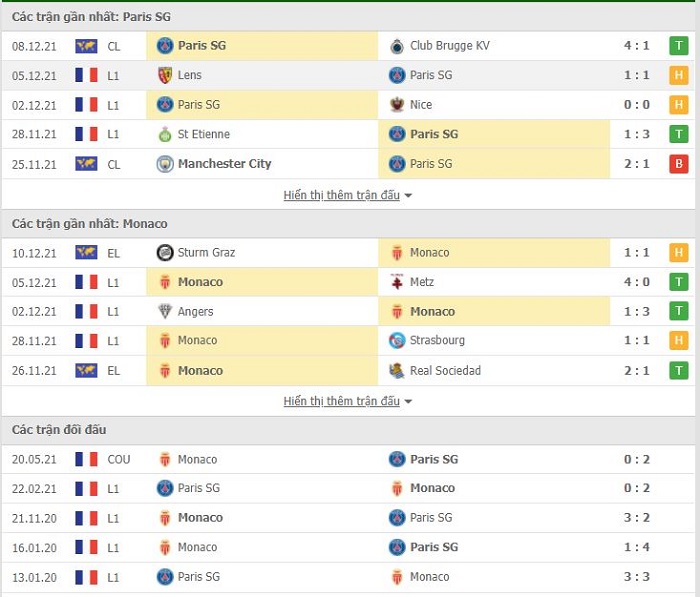The image size is (700, 597).
Task: Select the 20.05.21 Monaco vs Paris SG head-to-head match
Action: 348,459
